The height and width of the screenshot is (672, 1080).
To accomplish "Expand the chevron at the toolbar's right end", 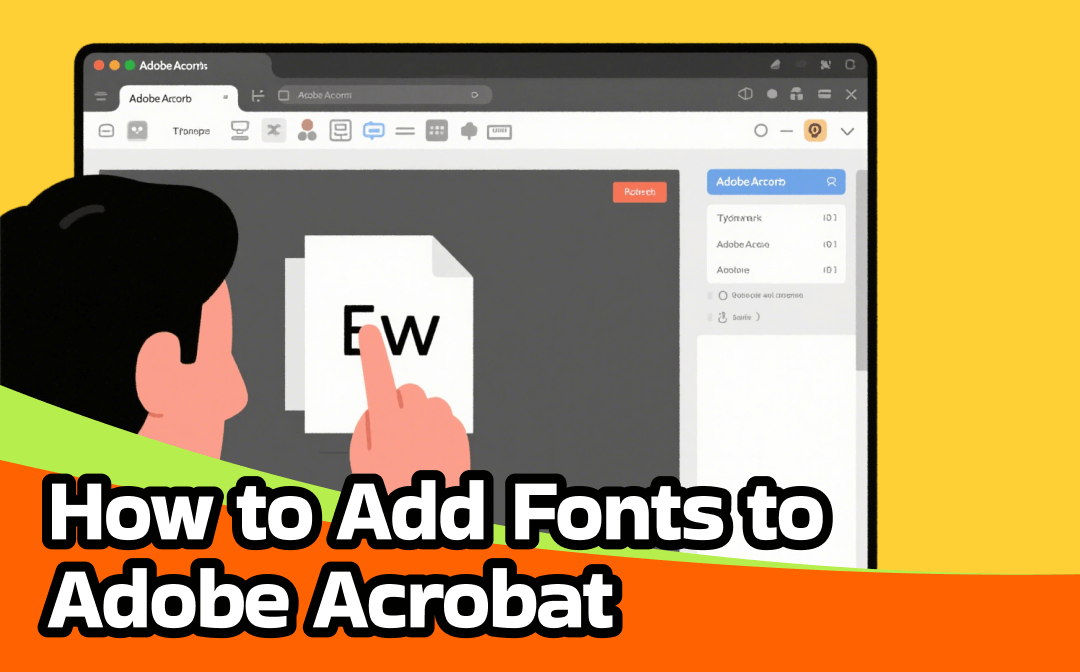I will pyautogui.click(x=847, y=131).
